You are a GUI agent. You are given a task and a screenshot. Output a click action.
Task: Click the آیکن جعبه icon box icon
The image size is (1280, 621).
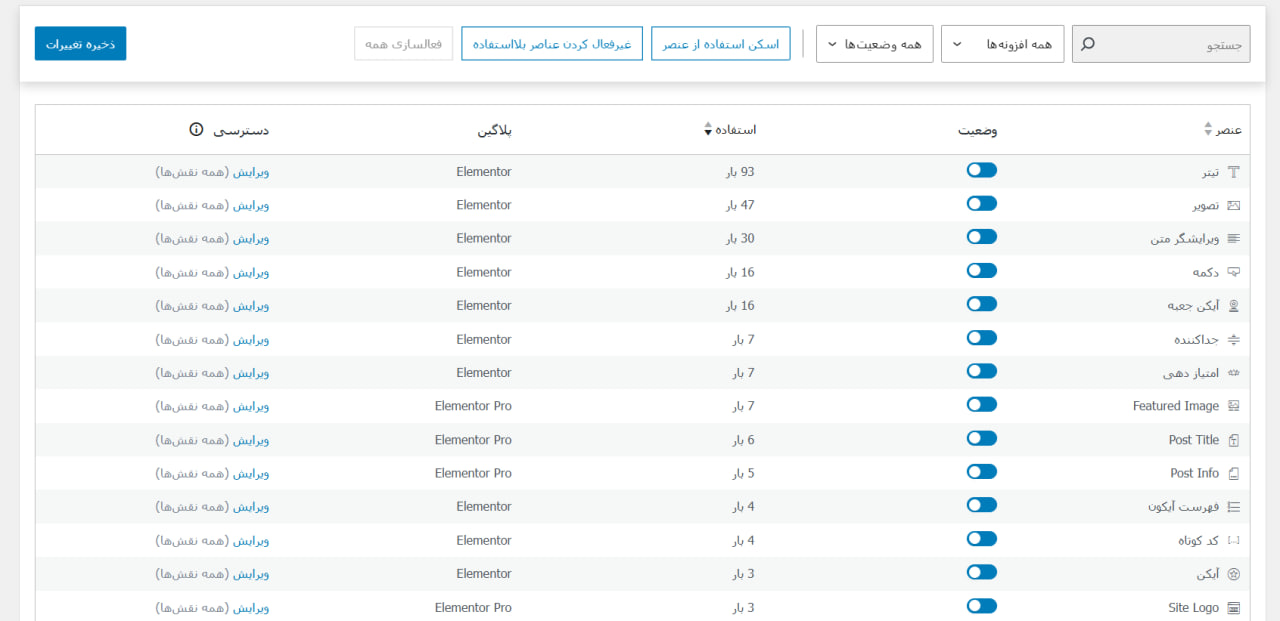pyautogui.click(x=1234, y=306)
